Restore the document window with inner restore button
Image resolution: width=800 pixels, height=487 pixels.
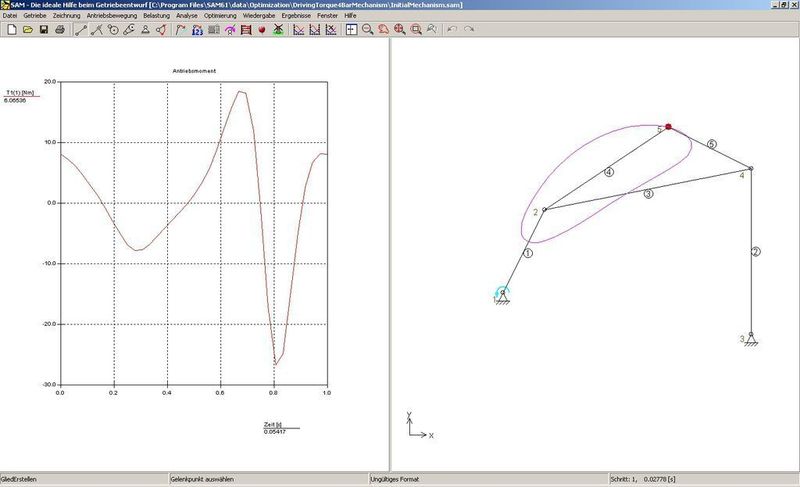(784, 5)
